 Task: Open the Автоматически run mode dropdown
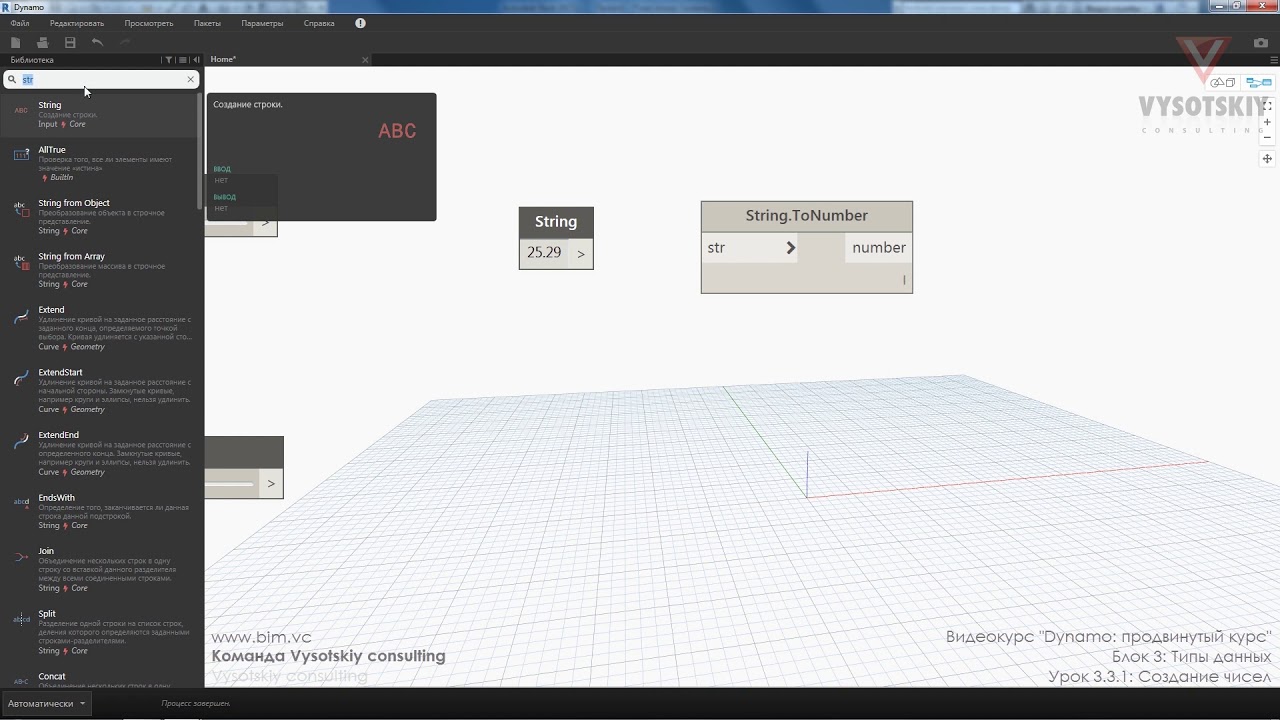(47, 704)
